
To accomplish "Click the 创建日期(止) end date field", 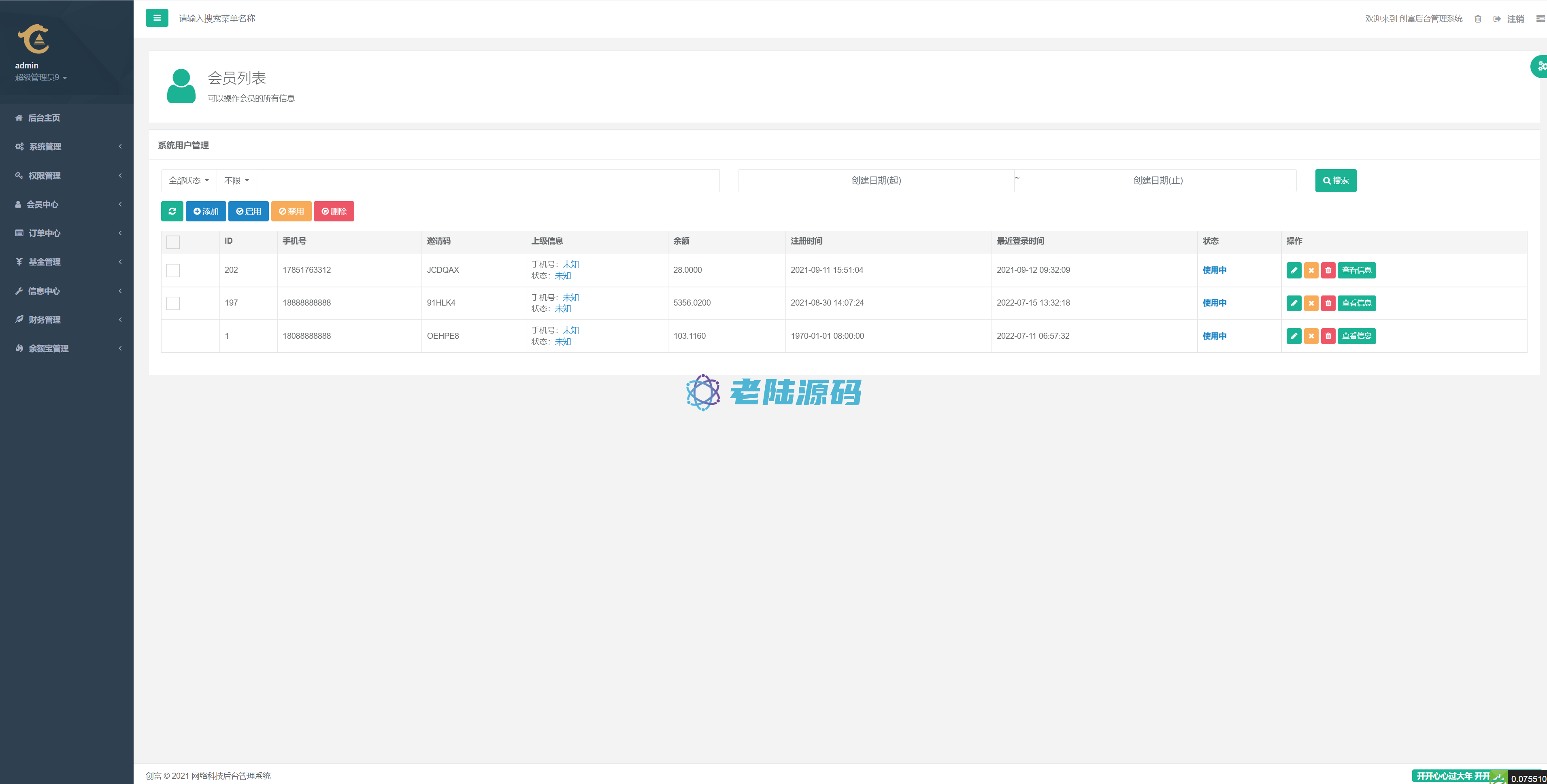I will (1158, 181).
